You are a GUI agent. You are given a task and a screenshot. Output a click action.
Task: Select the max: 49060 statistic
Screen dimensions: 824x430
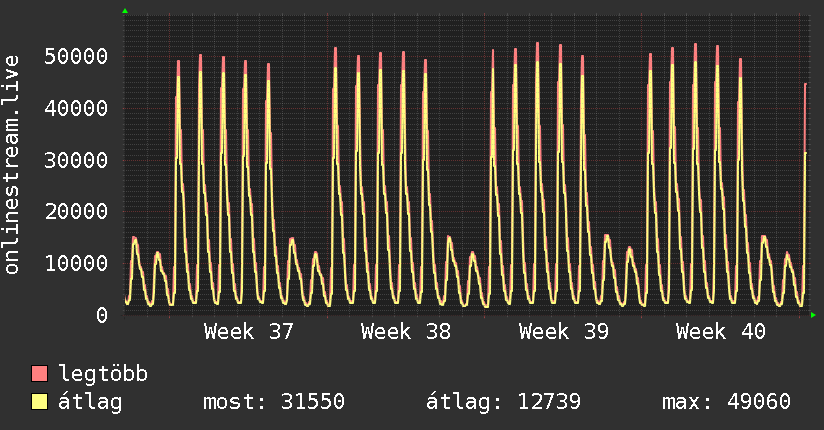[726, 402]
